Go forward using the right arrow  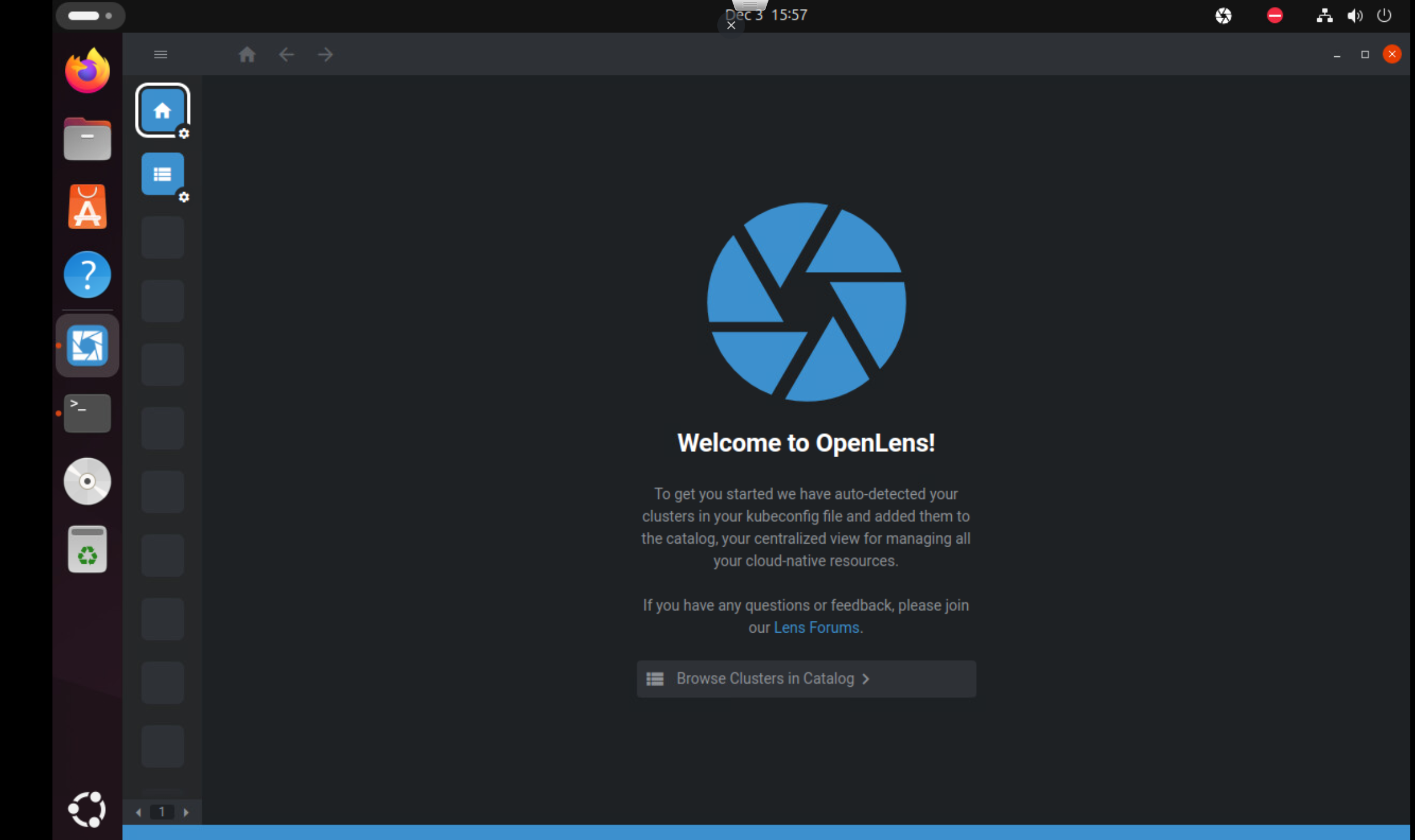(325, 55)
